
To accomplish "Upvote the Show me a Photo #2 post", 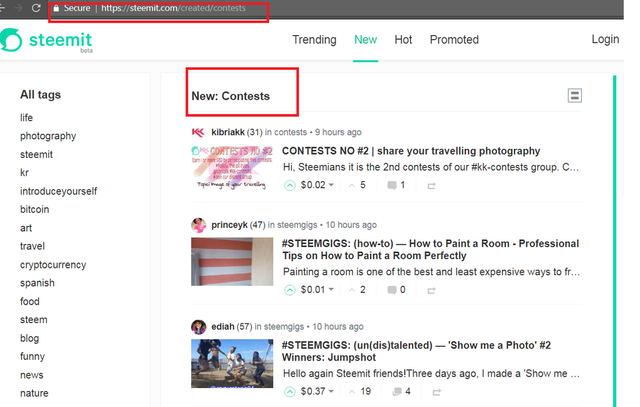I will coord(289,392).
